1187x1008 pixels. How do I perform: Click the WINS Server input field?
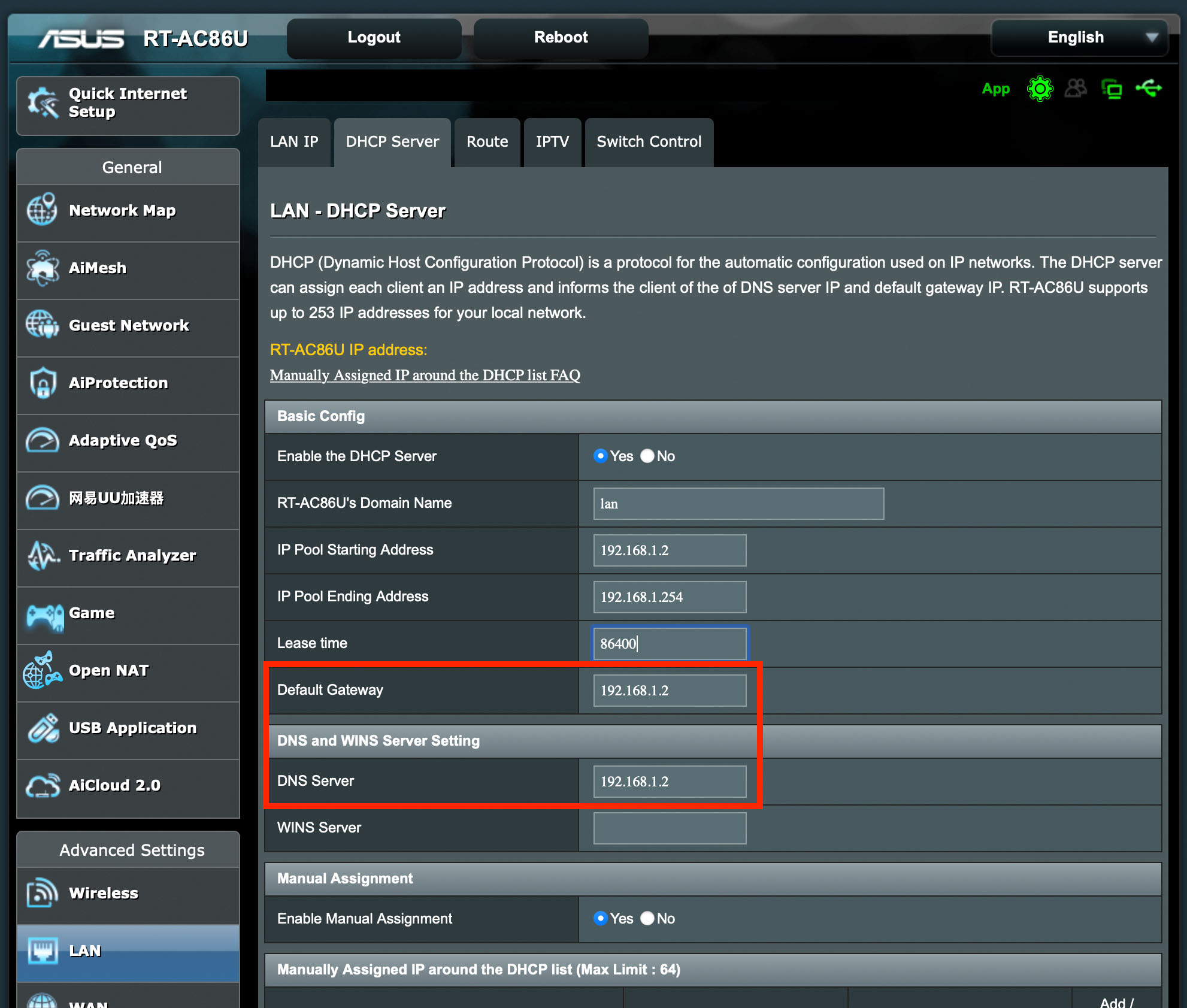(670, 828)
